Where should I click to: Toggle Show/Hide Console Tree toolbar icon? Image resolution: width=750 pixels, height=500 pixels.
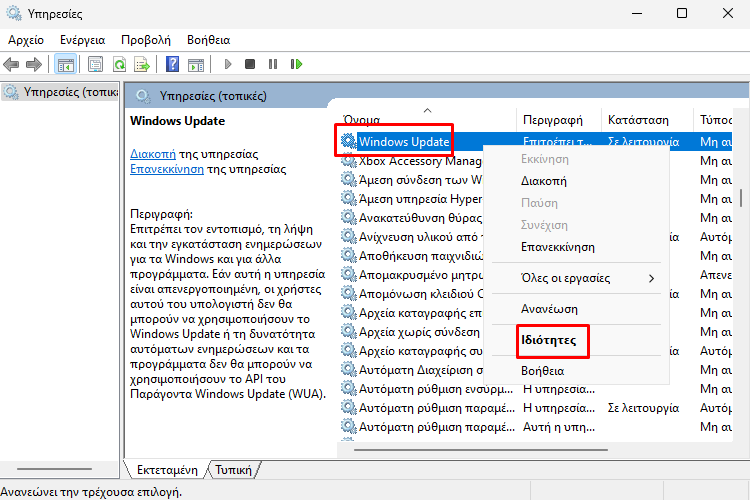pos(66,64)
